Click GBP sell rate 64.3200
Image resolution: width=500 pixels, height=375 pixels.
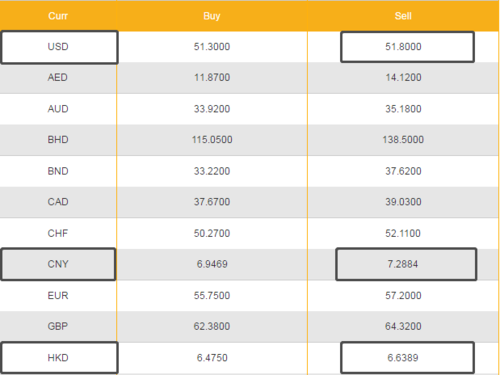click(x=403, y=326)
